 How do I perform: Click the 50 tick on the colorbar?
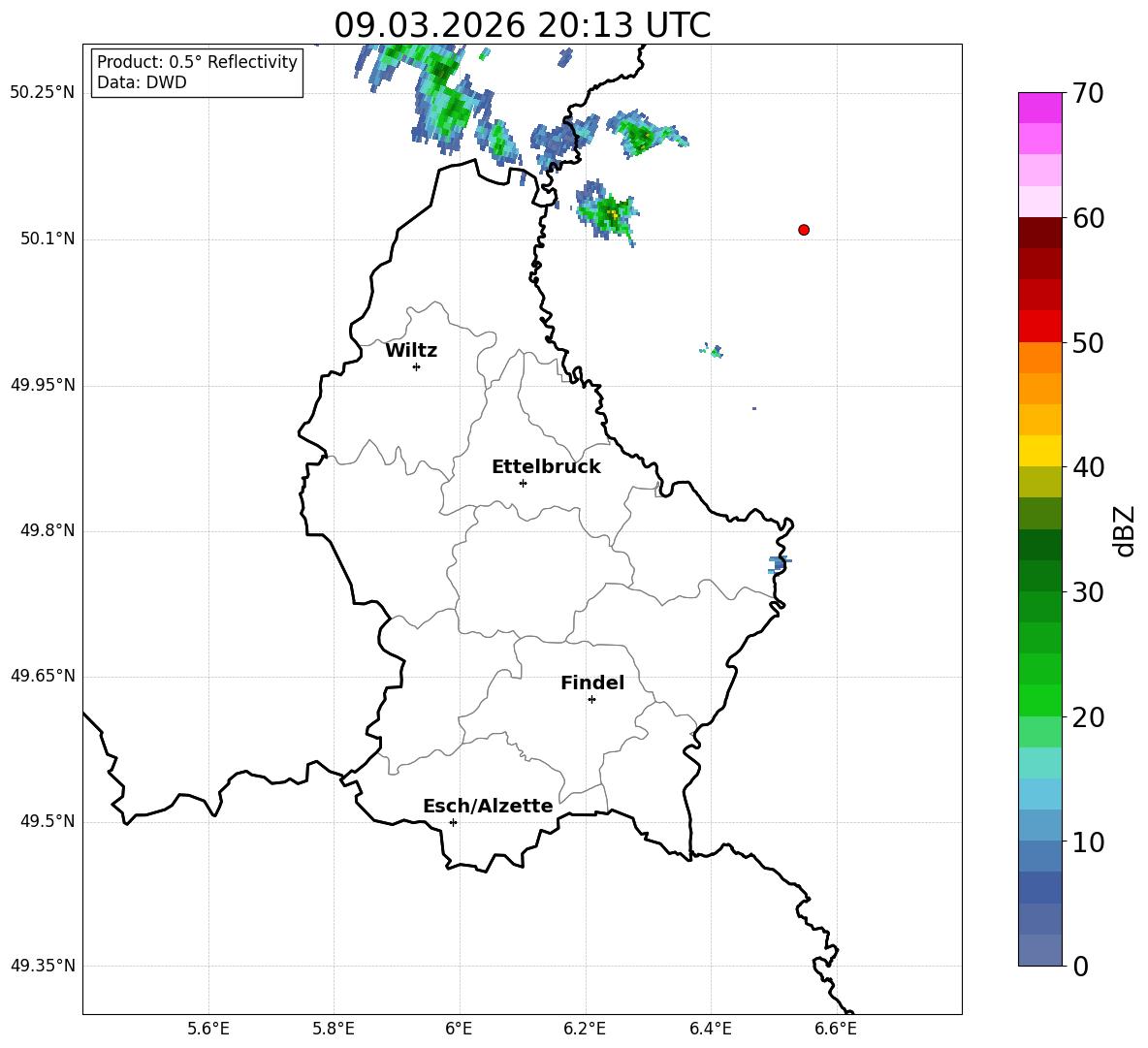(1088, 342)
